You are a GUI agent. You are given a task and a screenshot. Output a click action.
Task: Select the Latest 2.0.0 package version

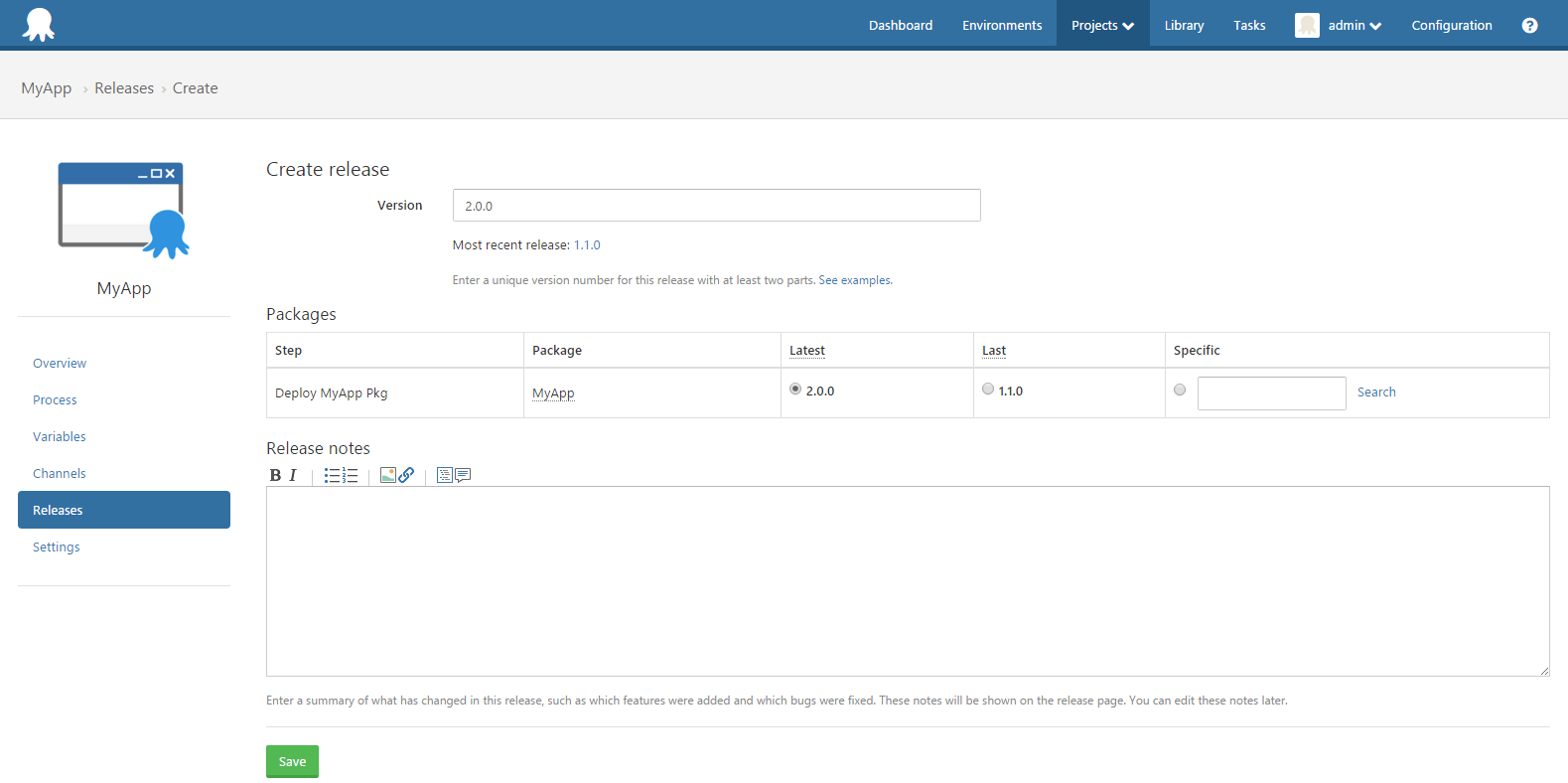click(795, 390)
